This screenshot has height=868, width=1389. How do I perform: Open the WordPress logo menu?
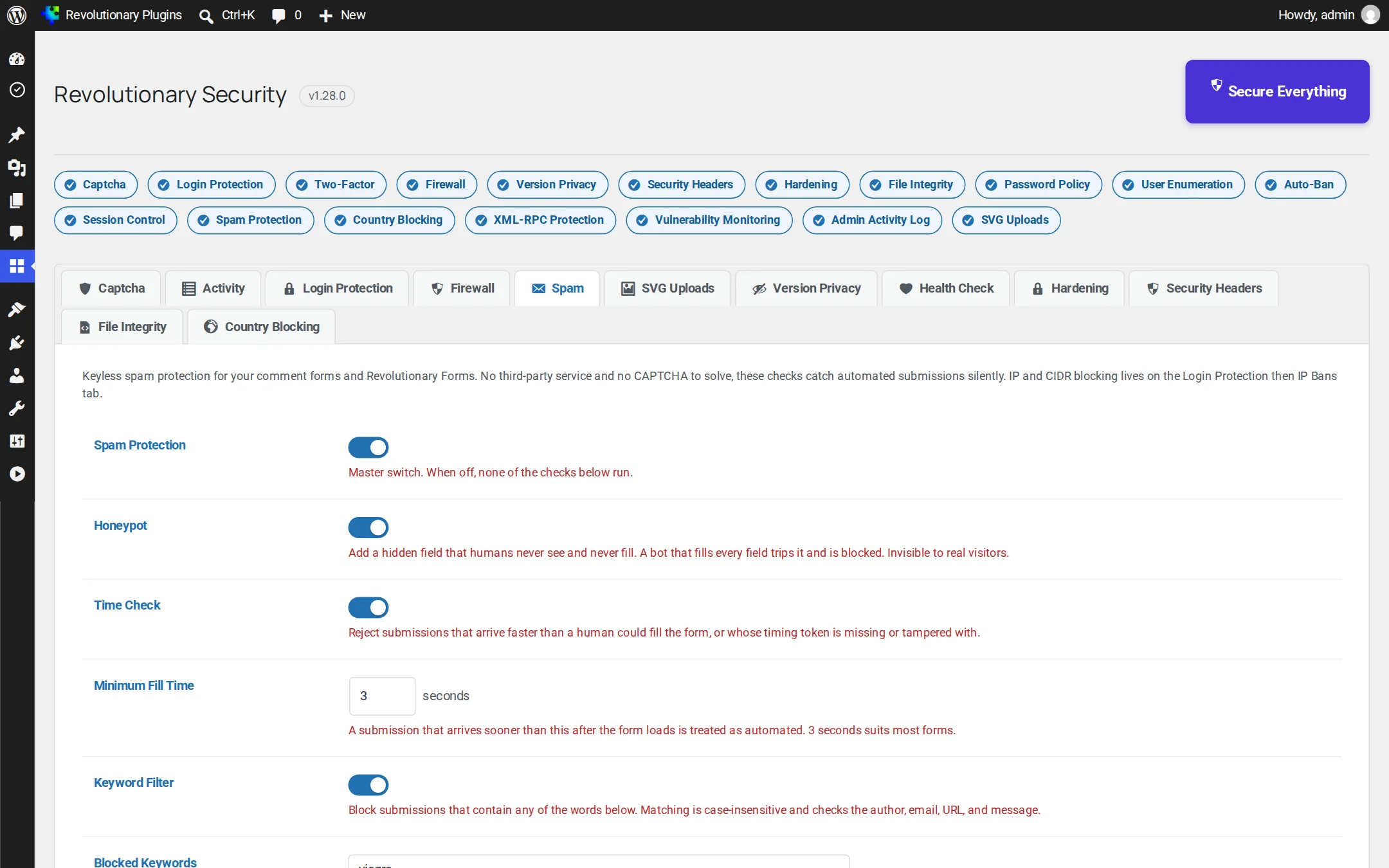point(17,15)
